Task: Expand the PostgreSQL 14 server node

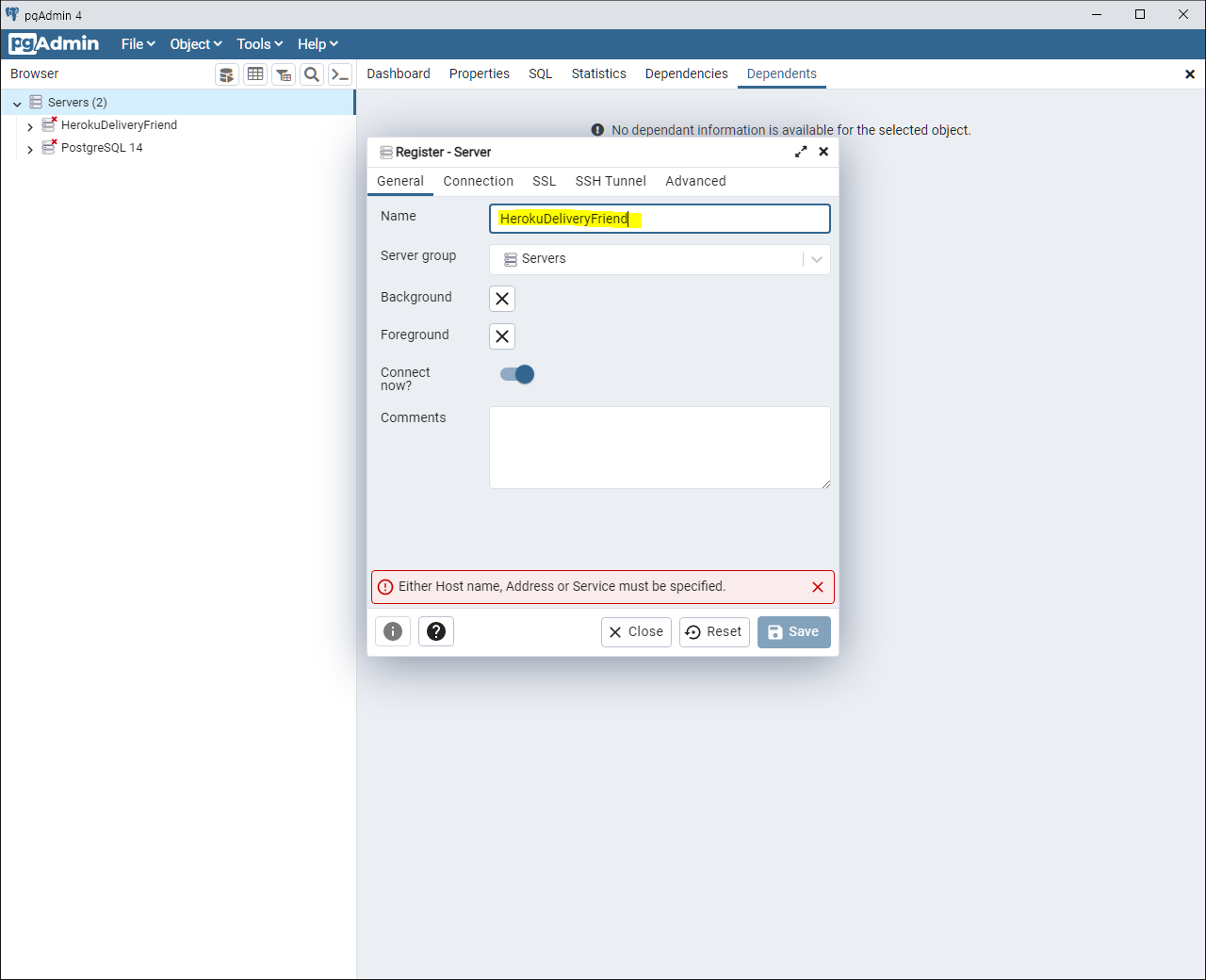Action: coord(30,148)
